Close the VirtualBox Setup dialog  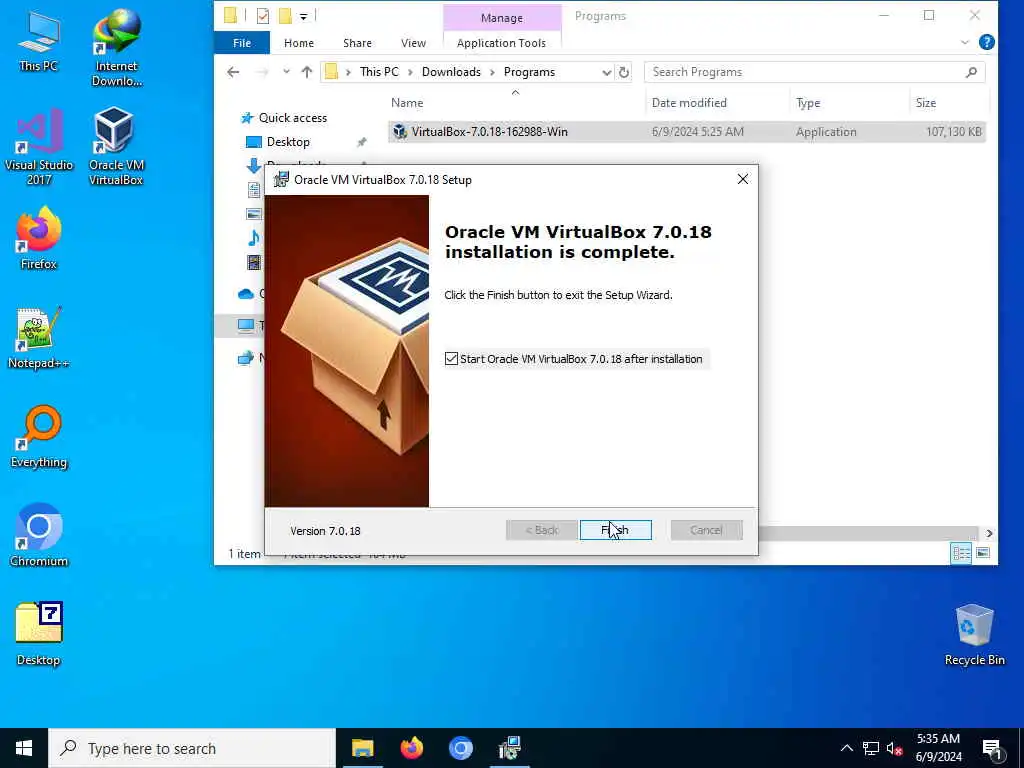[743, 179]
